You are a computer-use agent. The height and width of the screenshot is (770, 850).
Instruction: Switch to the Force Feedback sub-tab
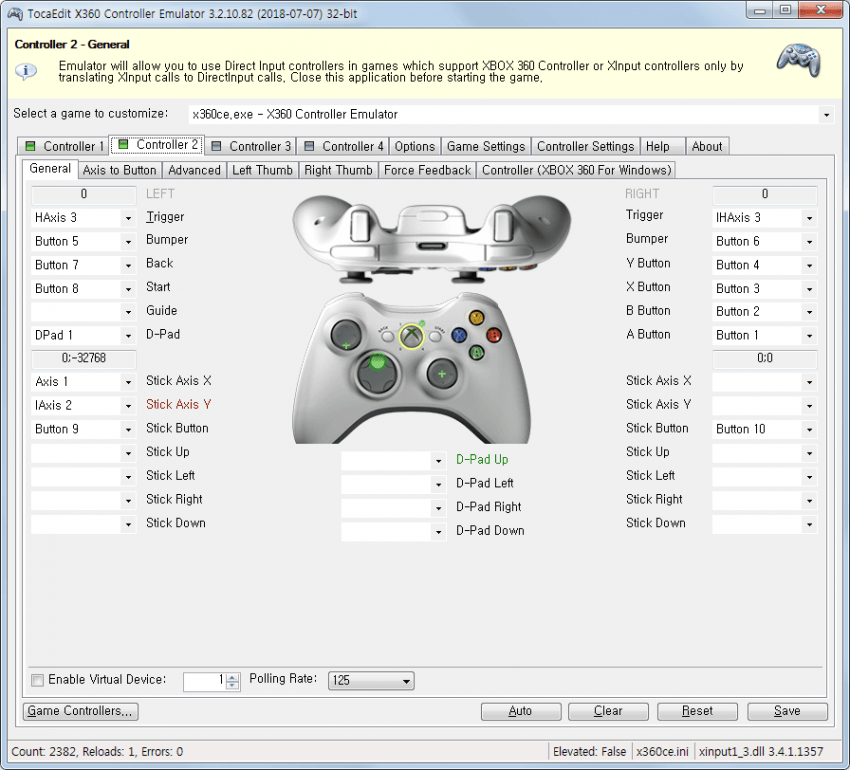pyautogui.click(x=427, y=170)
